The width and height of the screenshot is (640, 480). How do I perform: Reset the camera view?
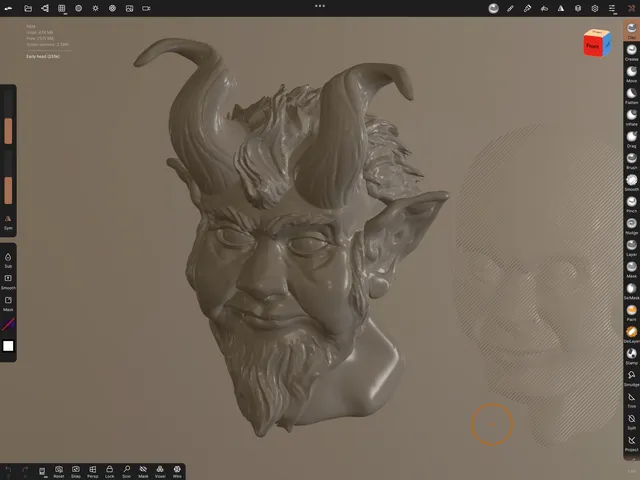[x=59, y=471]
